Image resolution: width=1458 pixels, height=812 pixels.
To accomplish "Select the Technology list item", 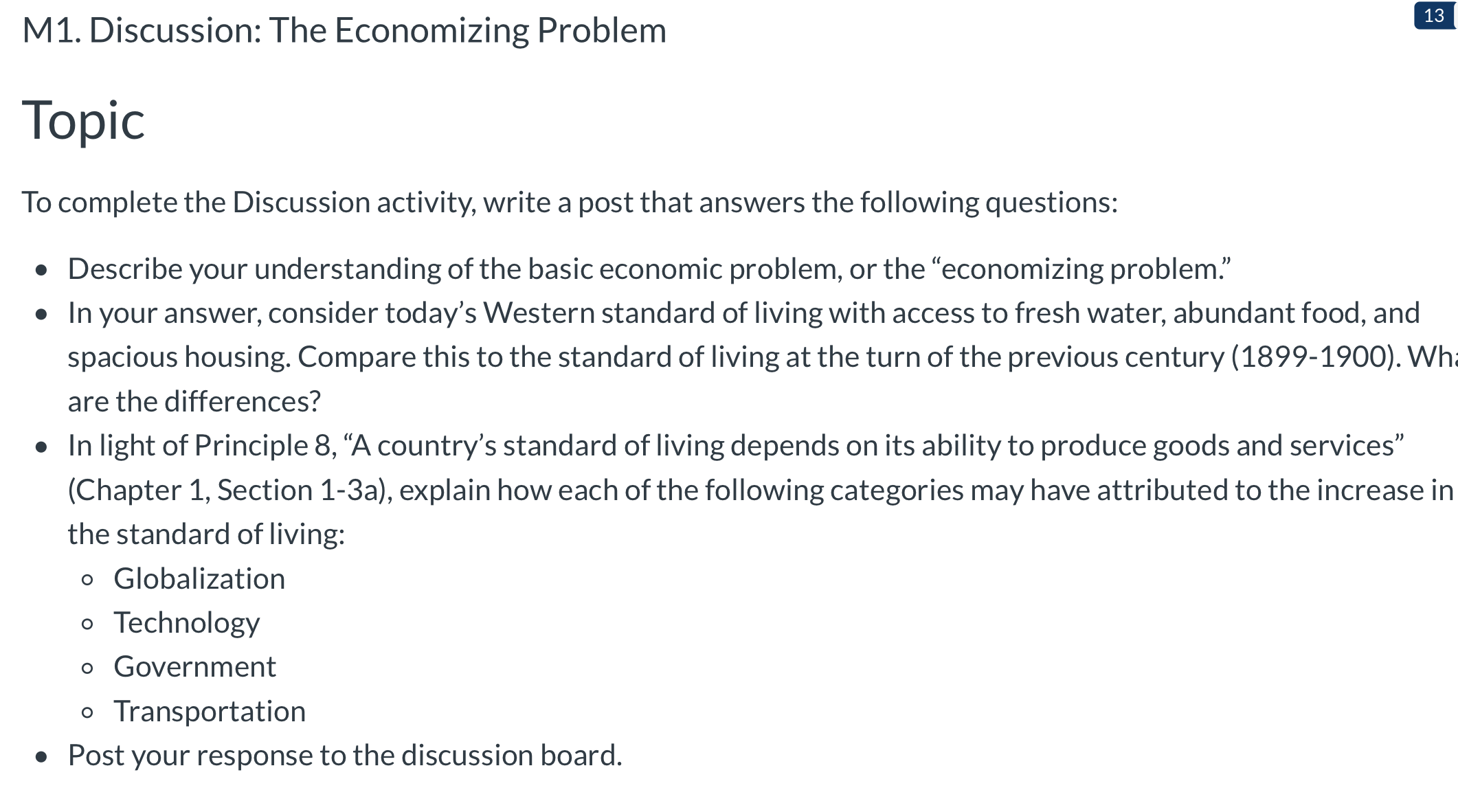I will click(x=187, y=623).
